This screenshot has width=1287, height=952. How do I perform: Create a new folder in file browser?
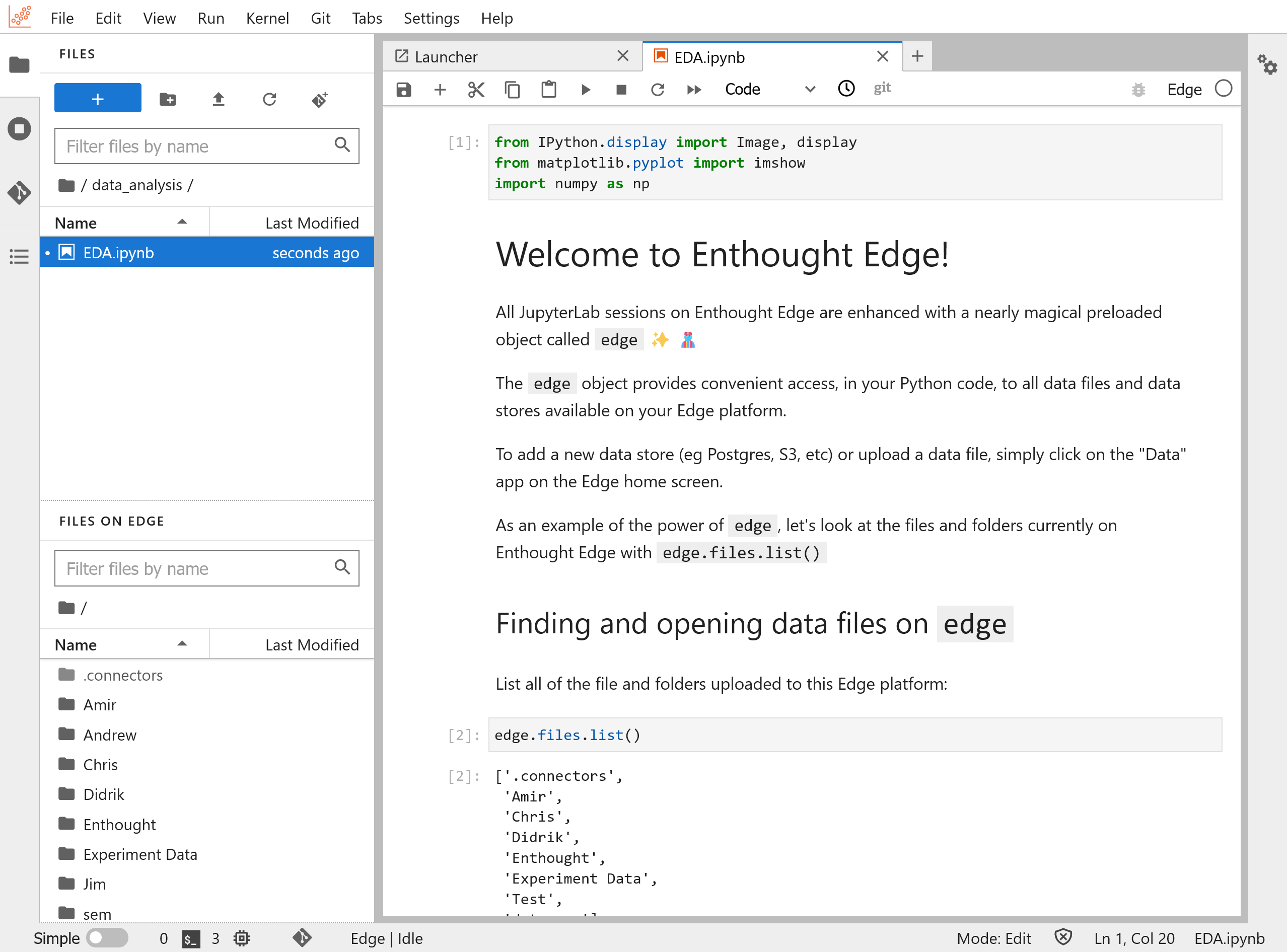coord(168,99)
